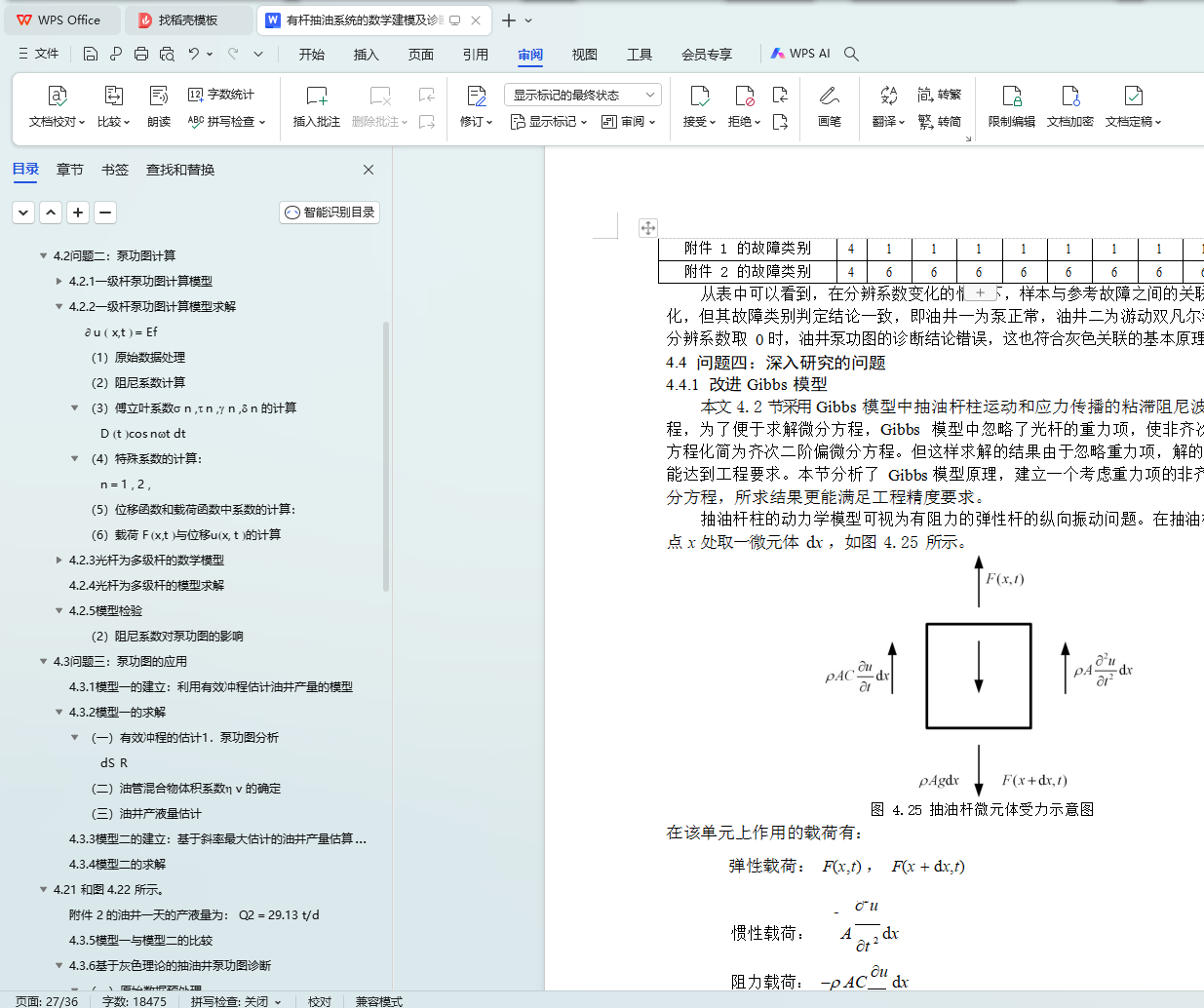Click the 拒绝 reject change button
The image size is (1204, 1008).
click(745, 106)
